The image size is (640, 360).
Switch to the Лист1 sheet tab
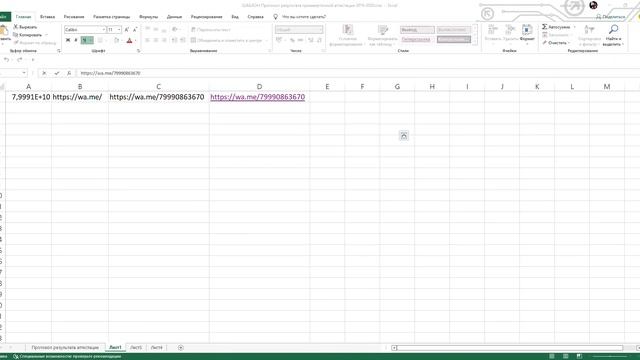coord(115,348)
